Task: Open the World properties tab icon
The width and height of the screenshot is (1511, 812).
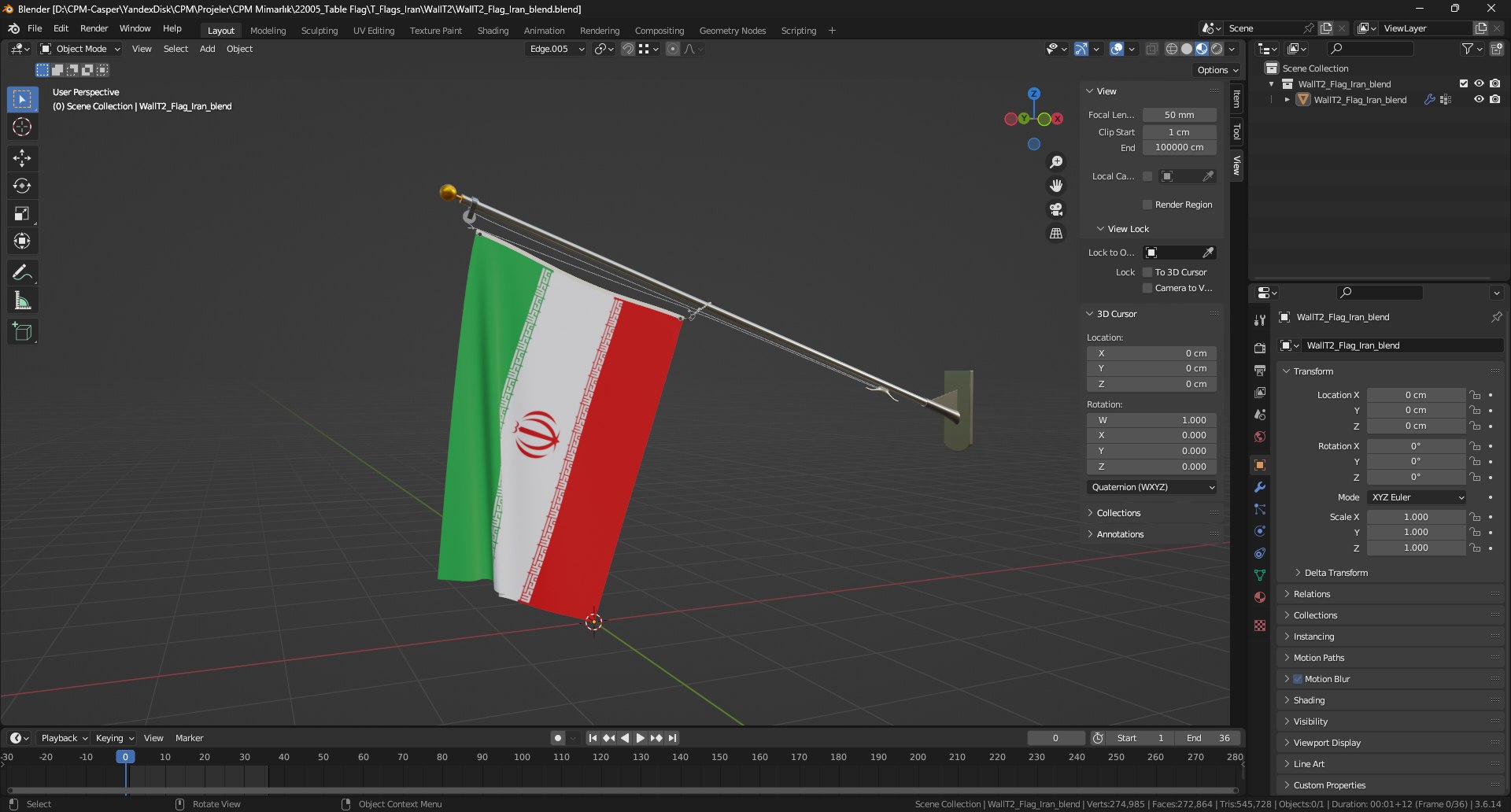Action: tap(1260, 437)
